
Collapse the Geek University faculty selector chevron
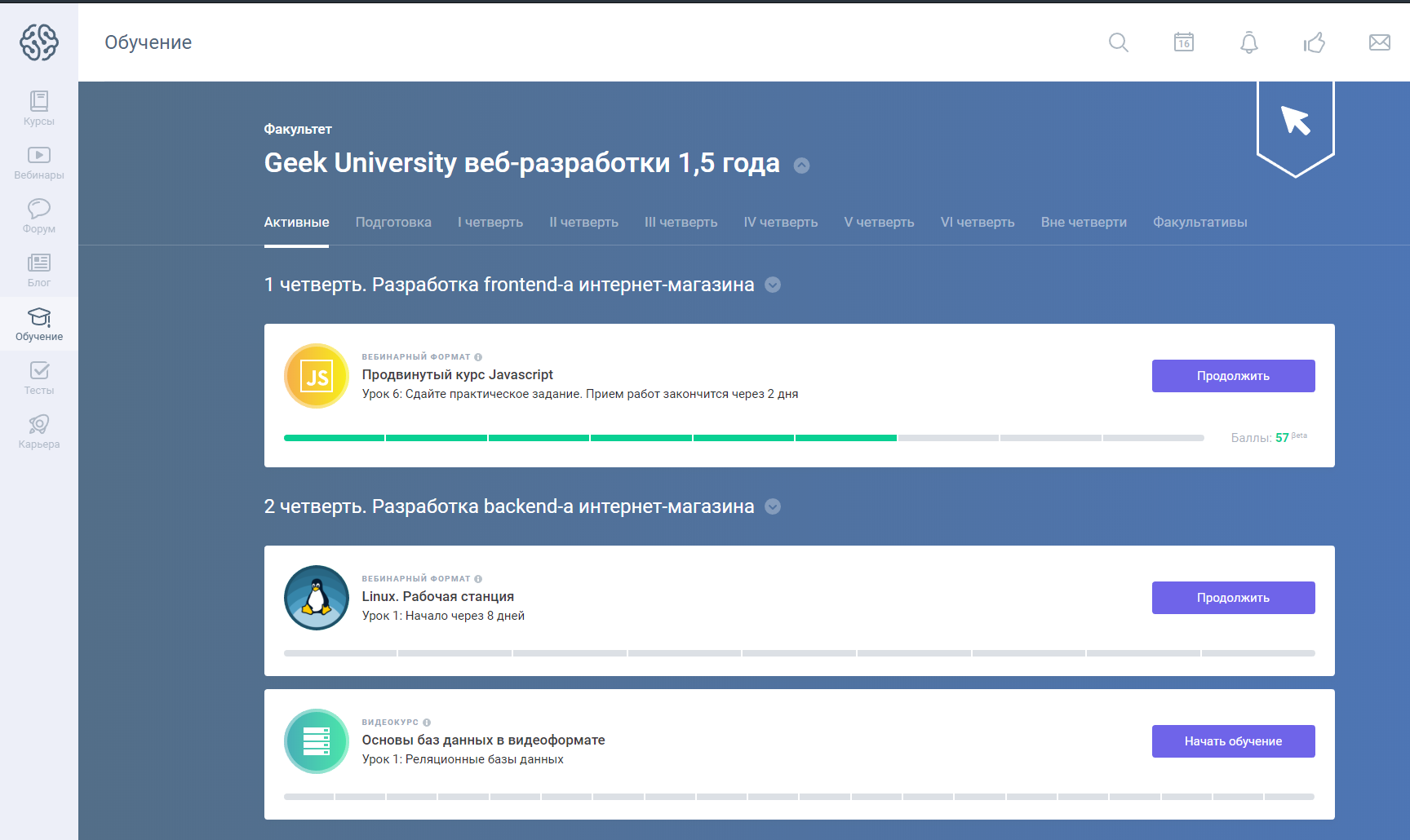(802, 166)
